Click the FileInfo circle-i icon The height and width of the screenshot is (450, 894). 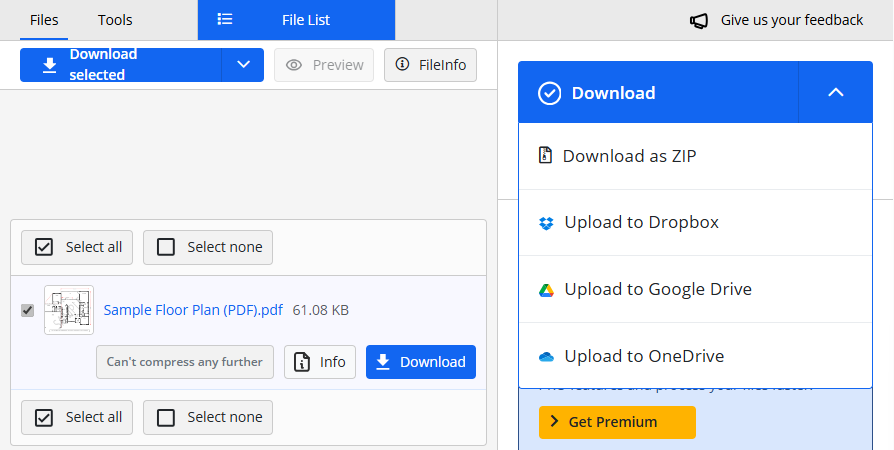tap(402, 65)
